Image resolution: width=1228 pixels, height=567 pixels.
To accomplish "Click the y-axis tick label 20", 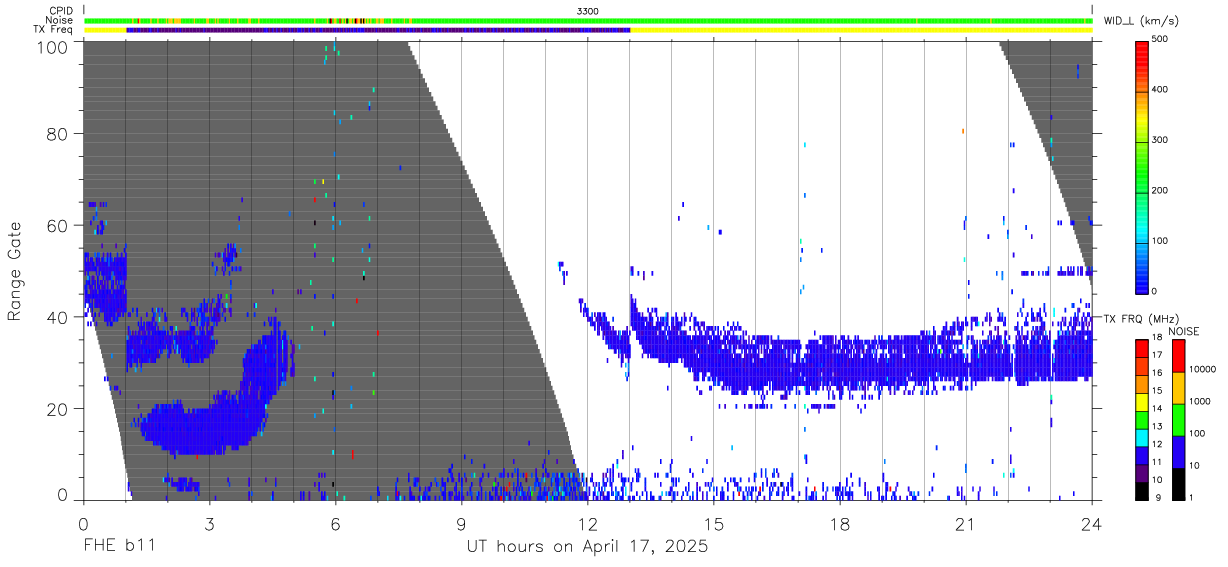I will pyautogui.click(x=57, y=409).
